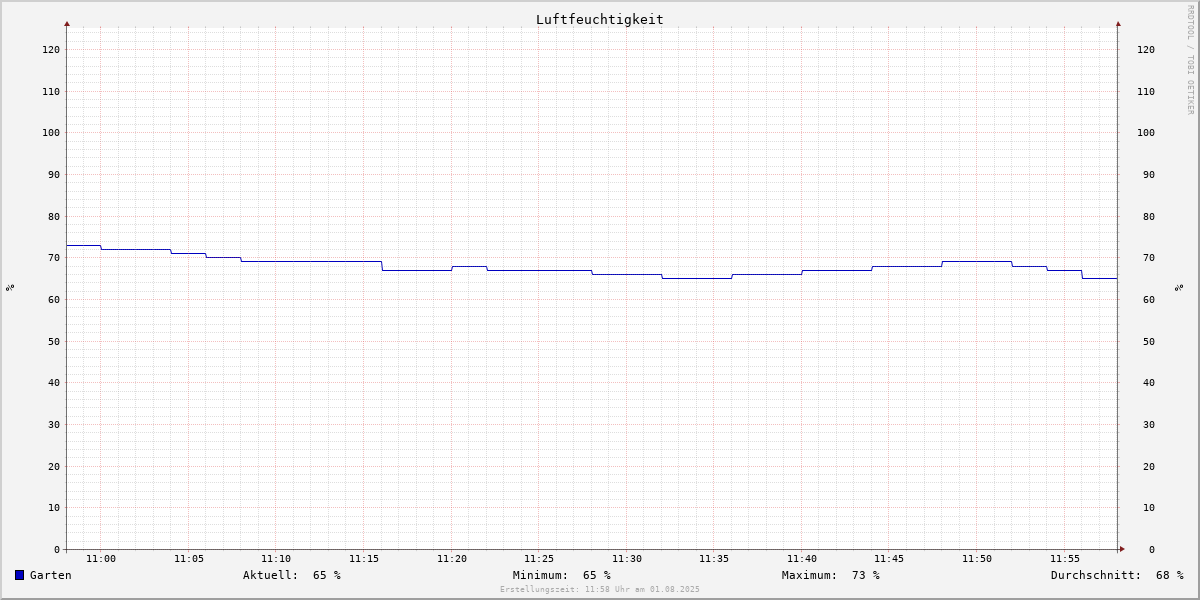Click the right-side % unit label

[x=1179, y=287]
